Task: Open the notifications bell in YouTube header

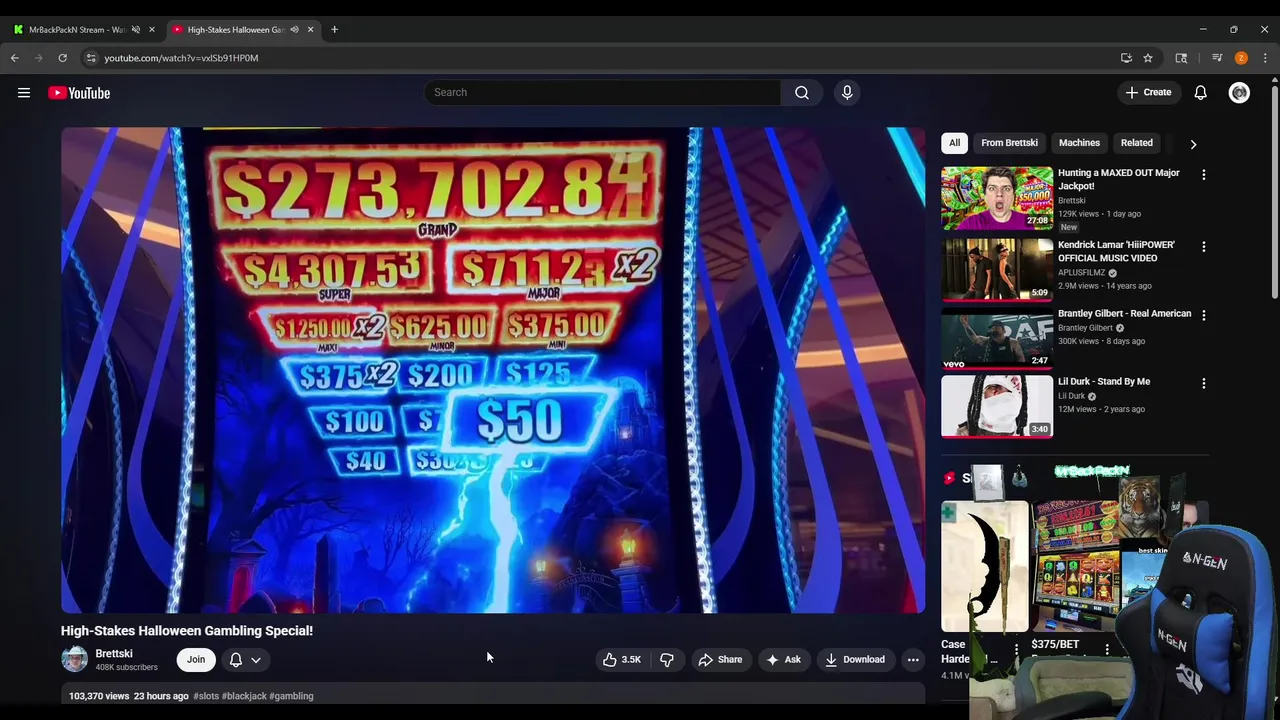Action: click(1200, 93)
